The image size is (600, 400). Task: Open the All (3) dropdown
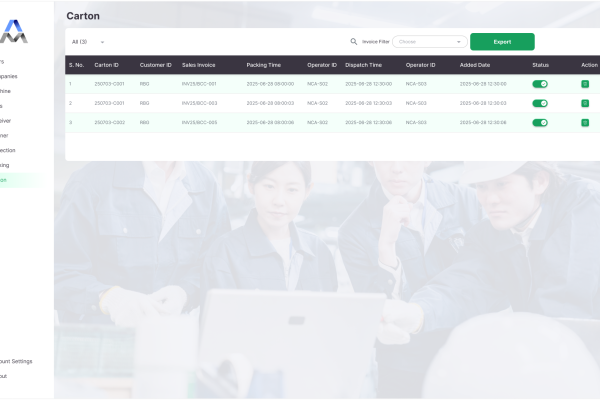click(88, 42)
